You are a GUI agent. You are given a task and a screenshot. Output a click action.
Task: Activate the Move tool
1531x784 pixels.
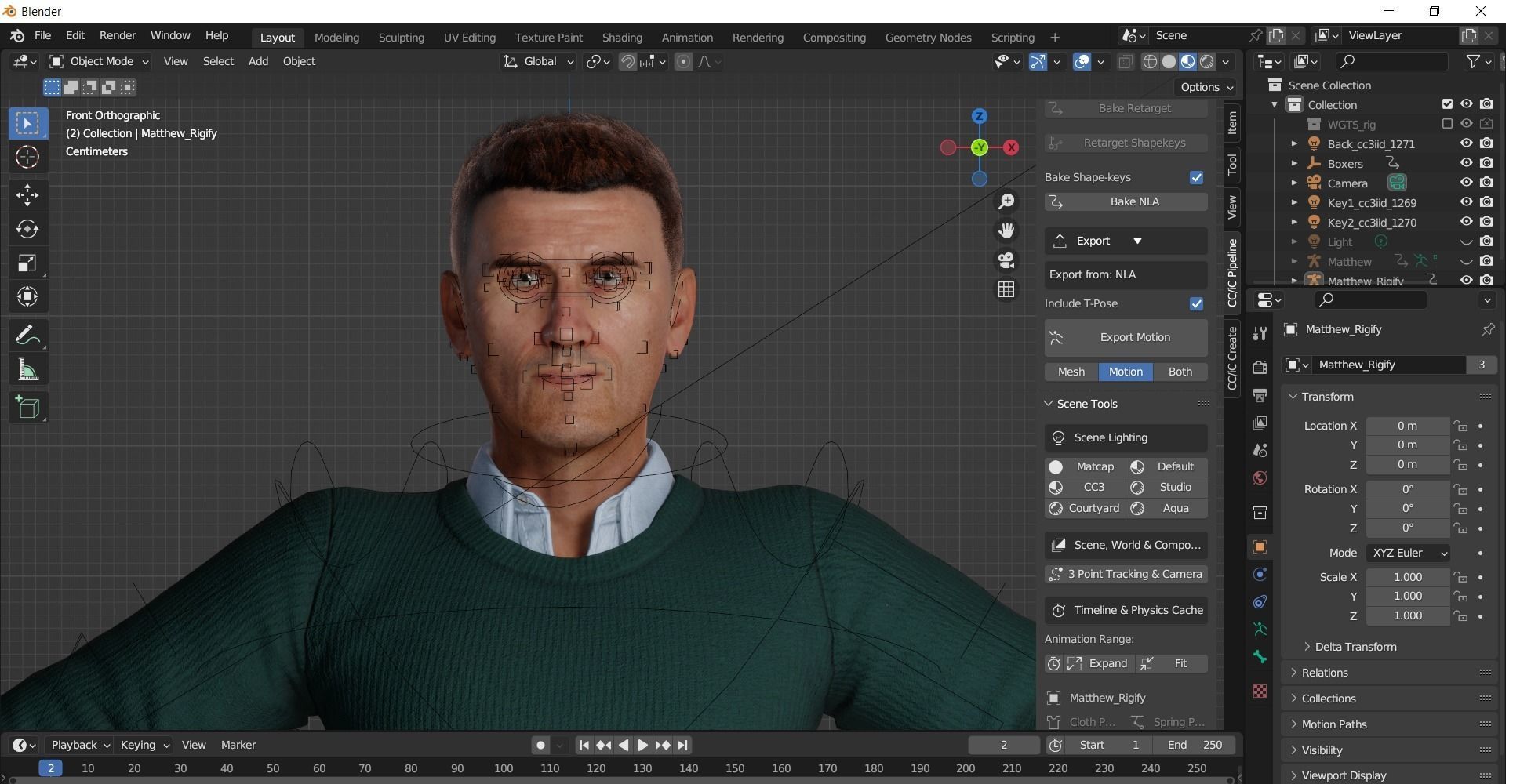click(27, 195)
